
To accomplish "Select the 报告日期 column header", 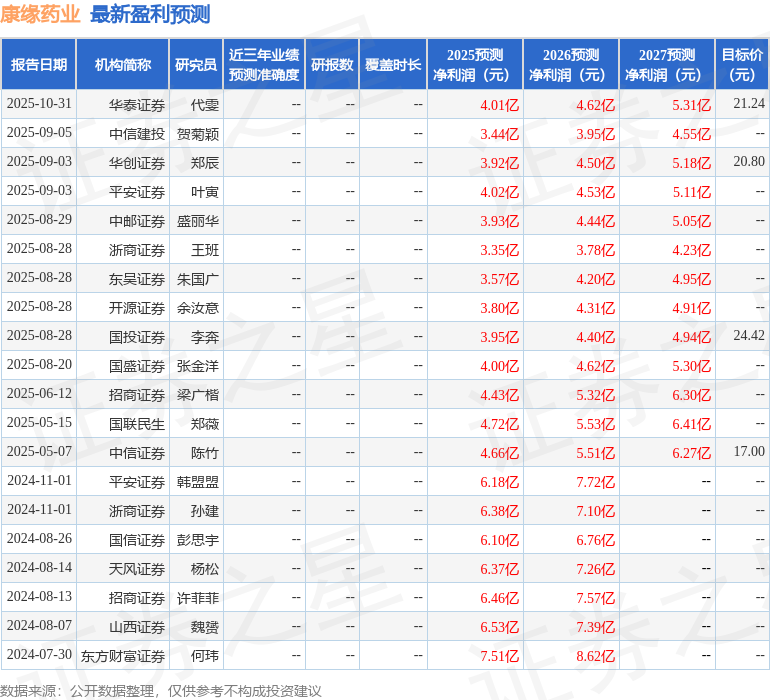I will click(x=39, y=64).
